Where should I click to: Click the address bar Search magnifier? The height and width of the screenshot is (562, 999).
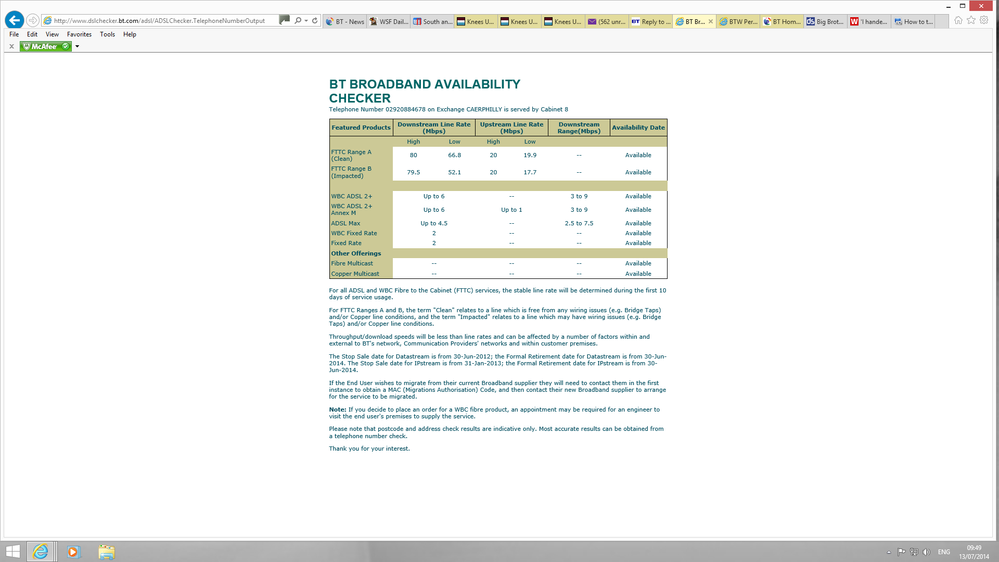(298, 20)
